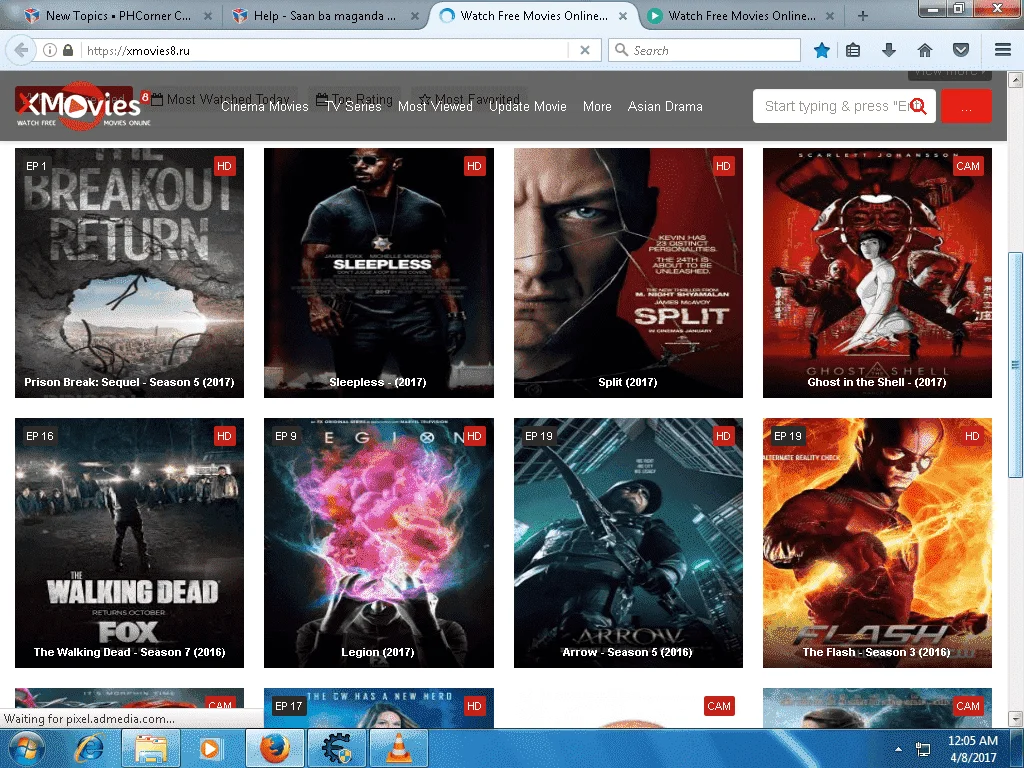This screenshot has height=768, width=1024.
Task: Click the CAM badge on Ghost in the Shell
Action: (x=968, y=166)
